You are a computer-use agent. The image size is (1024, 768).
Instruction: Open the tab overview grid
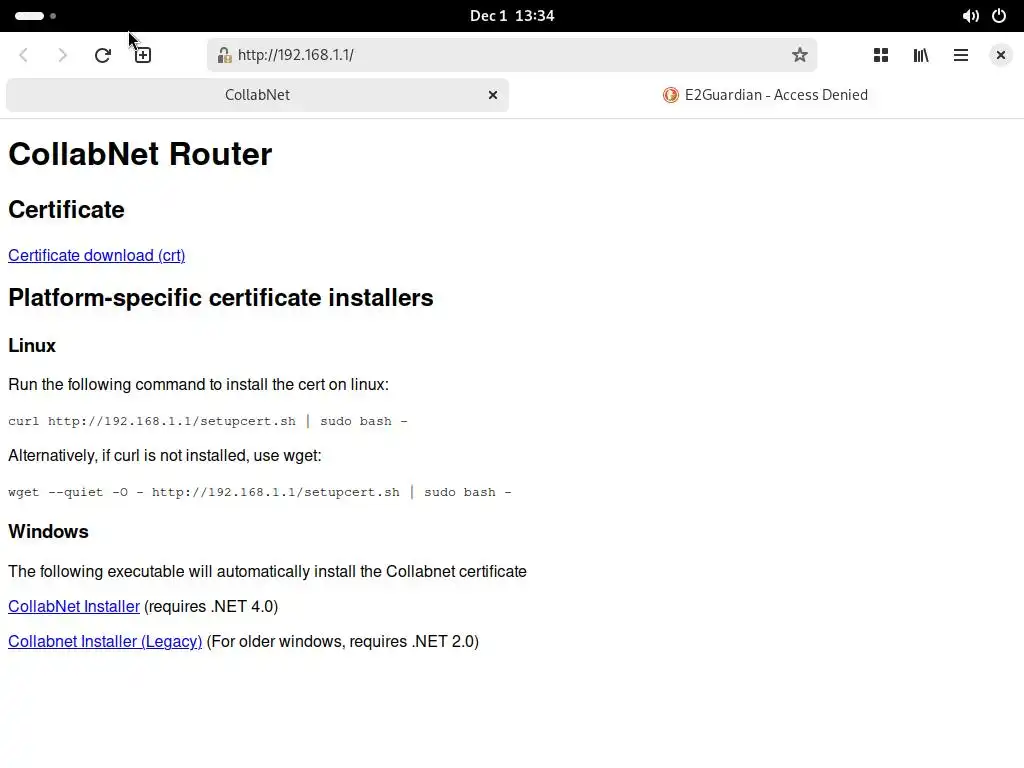(880, 55)
